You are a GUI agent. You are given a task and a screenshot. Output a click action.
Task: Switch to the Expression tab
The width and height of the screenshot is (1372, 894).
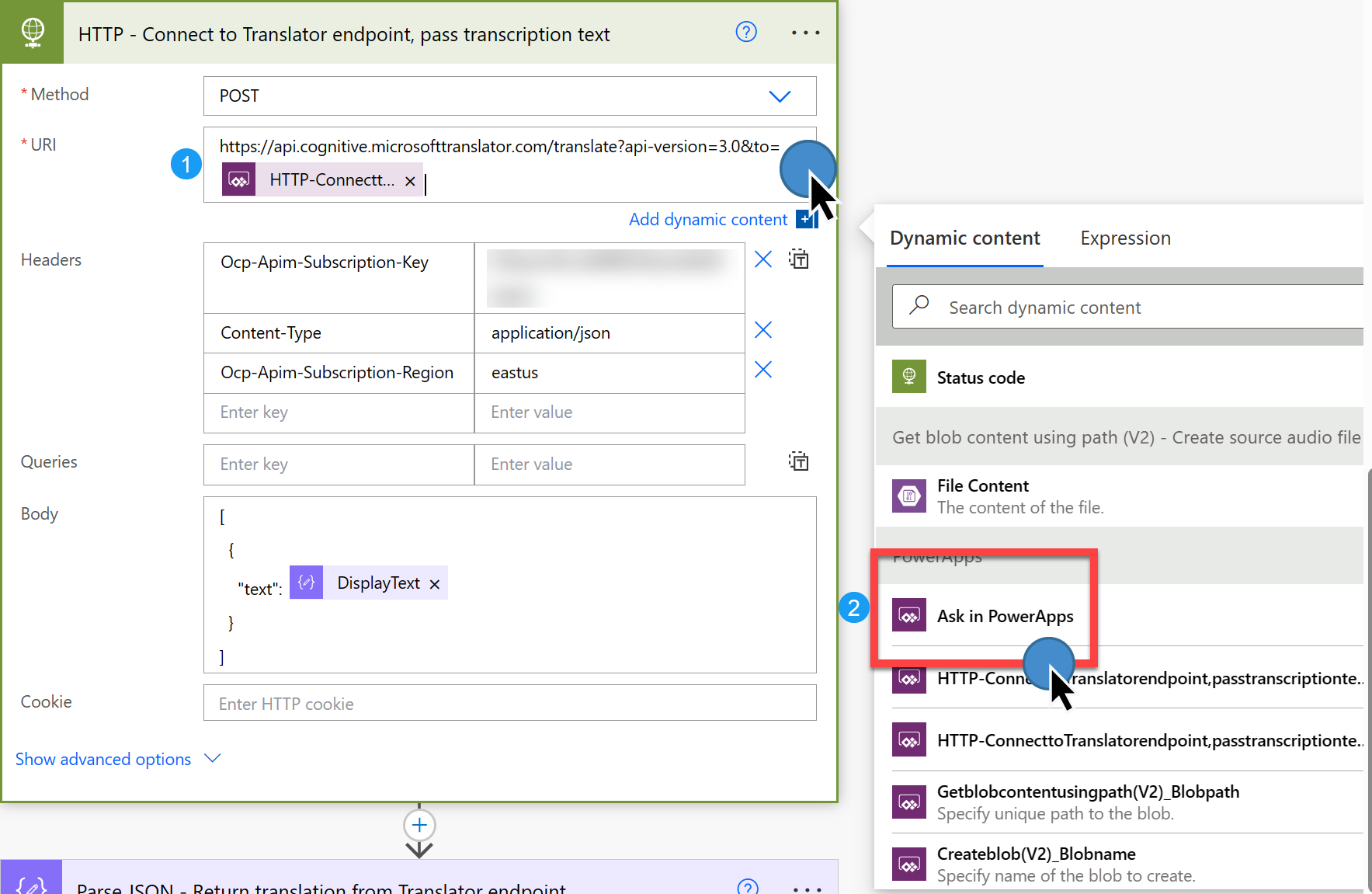1125,238
